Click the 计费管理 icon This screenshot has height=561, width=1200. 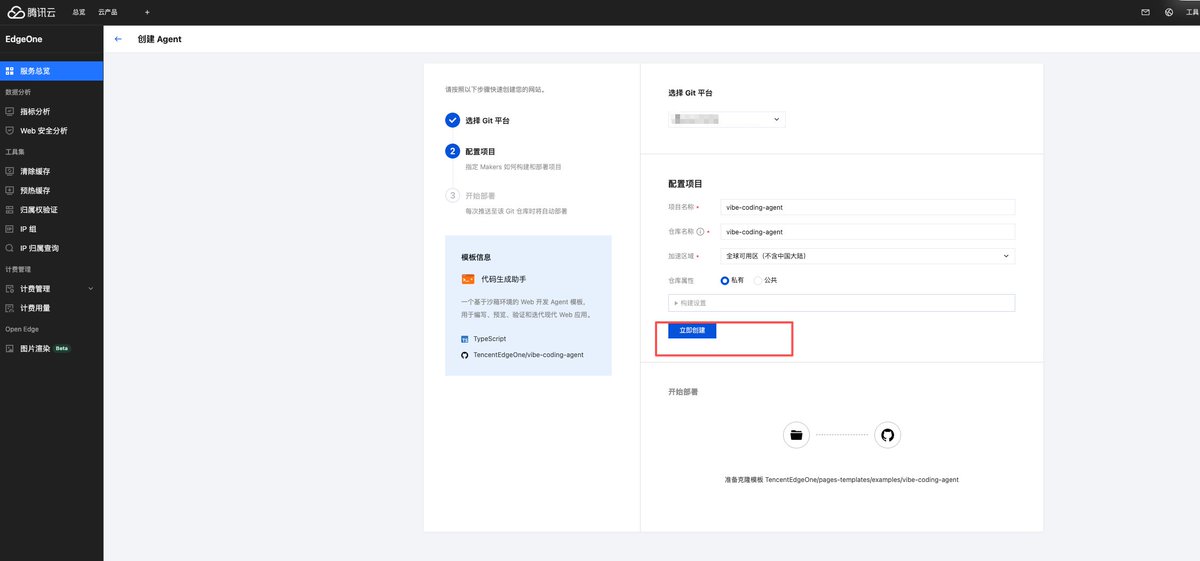(10, 289)
